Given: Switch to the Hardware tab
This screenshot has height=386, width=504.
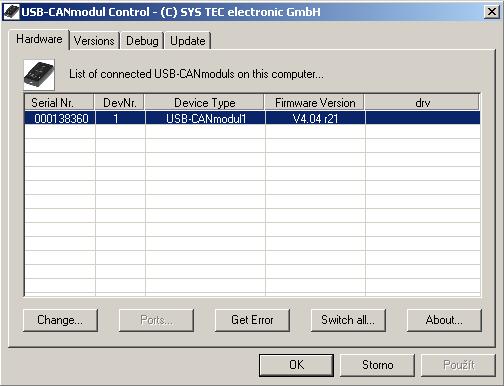Looking at the screenshot, I should click(39, 39).
